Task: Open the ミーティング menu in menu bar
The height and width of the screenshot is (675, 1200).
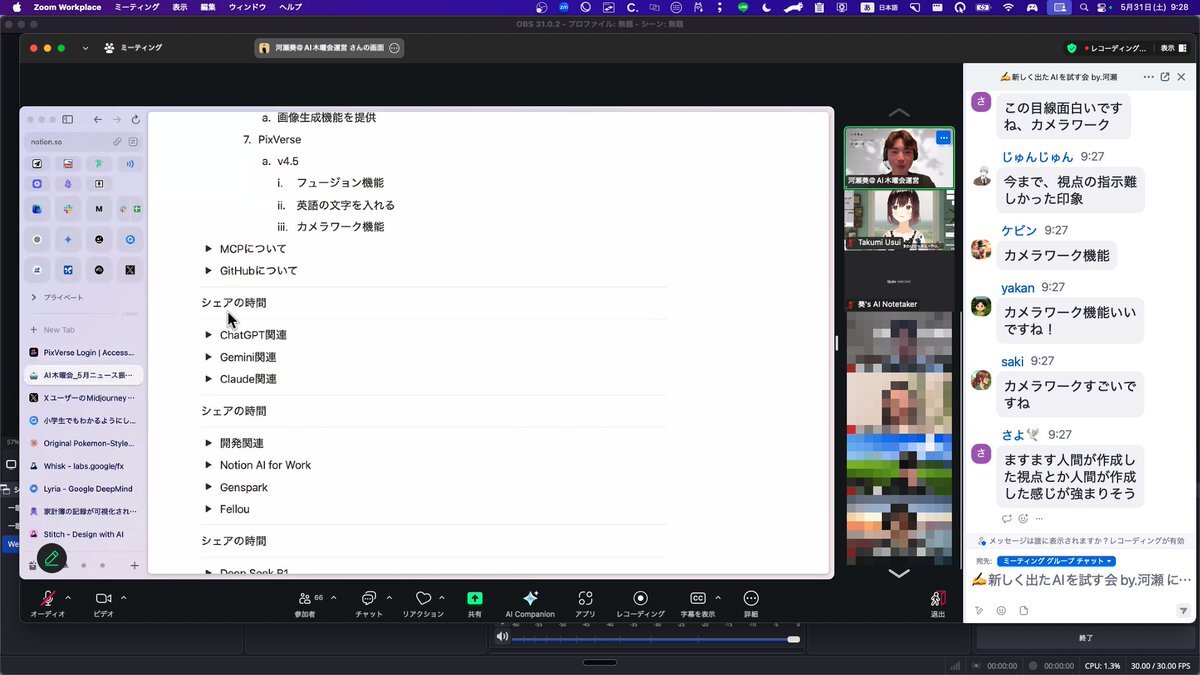Action: (137, 7)
